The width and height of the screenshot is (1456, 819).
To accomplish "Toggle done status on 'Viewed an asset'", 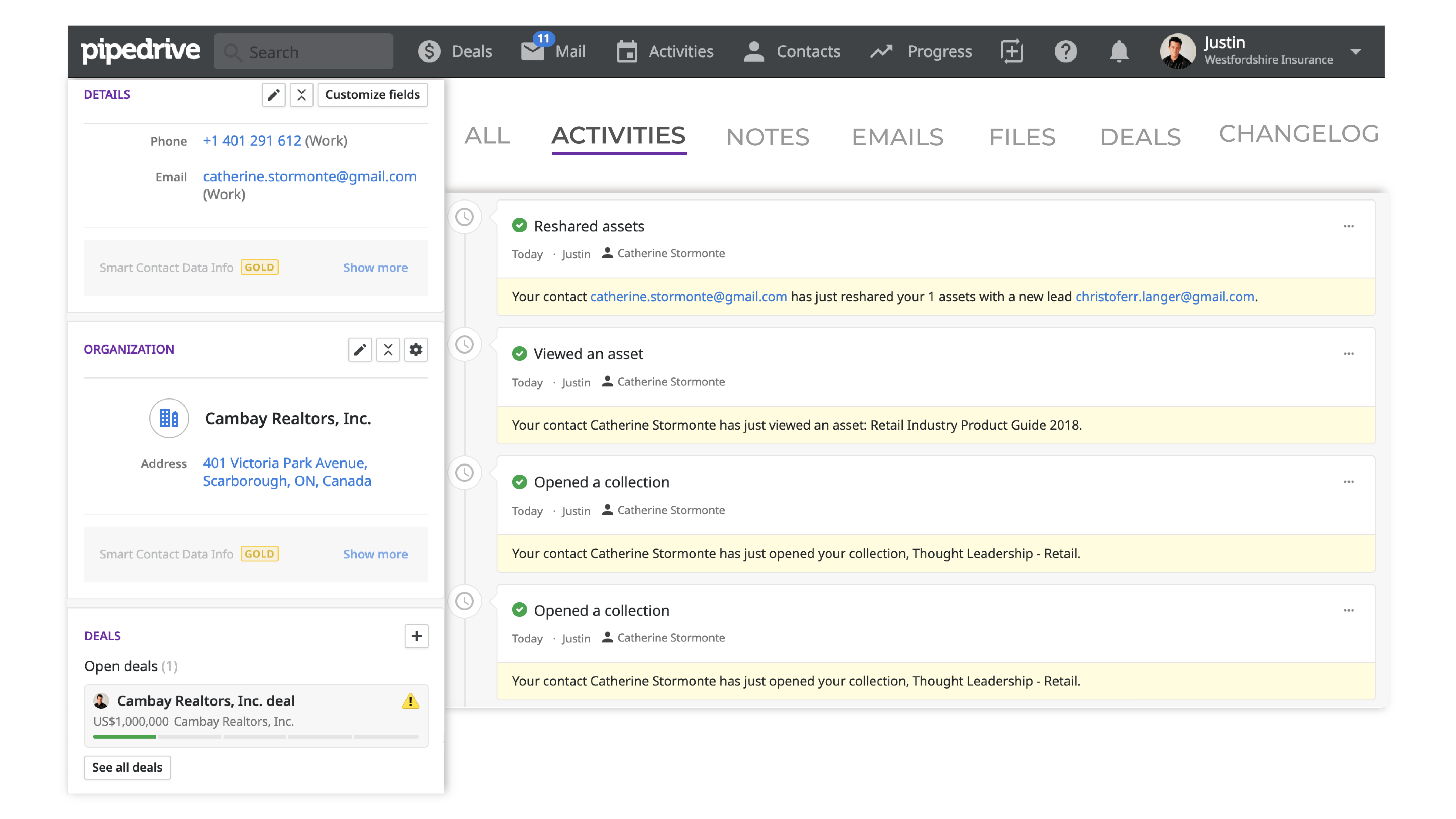I will coord(520,353).
